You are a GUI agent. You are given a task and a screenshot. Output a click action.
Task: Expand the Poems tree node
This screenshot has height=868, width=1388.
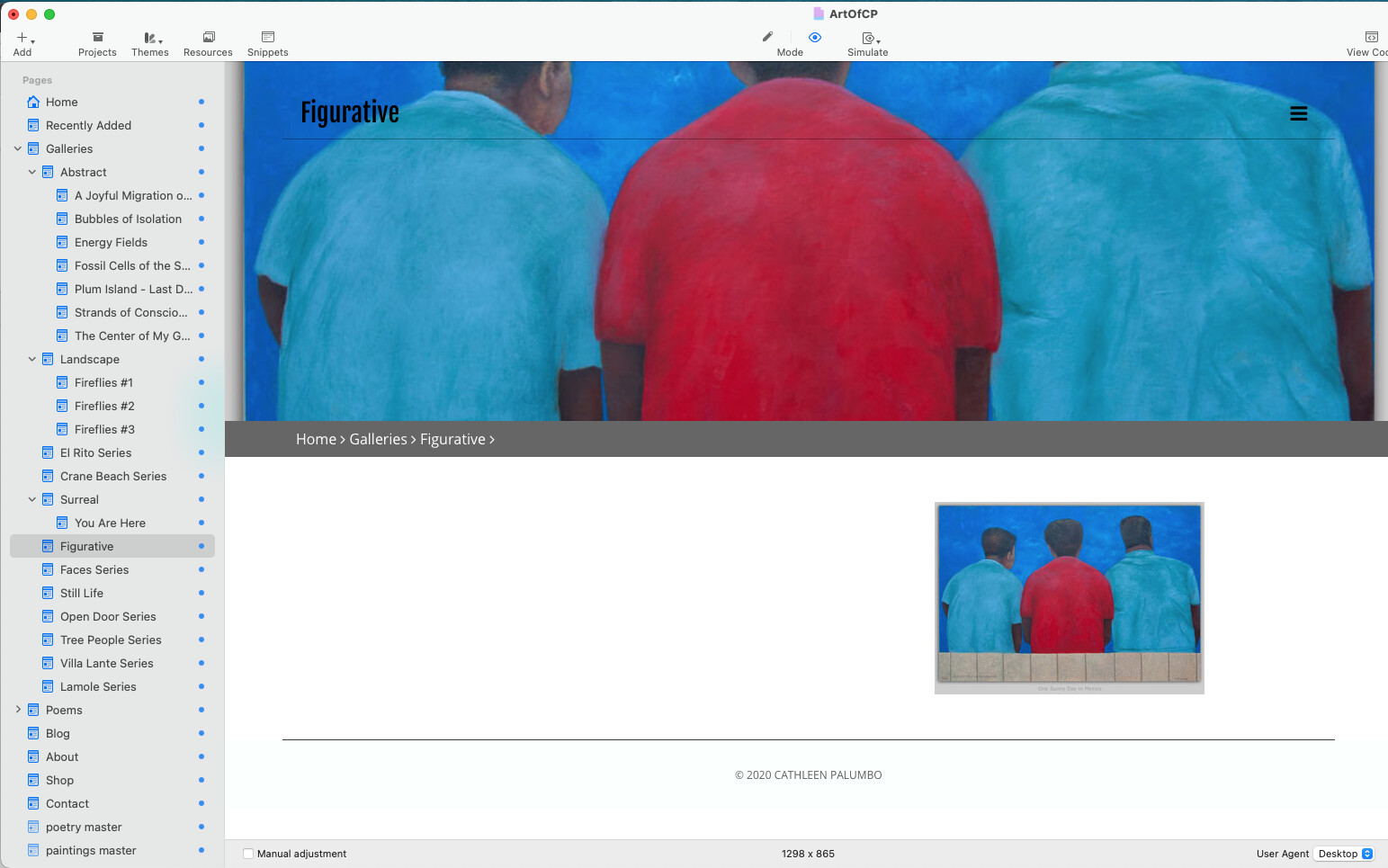point(18,710)
